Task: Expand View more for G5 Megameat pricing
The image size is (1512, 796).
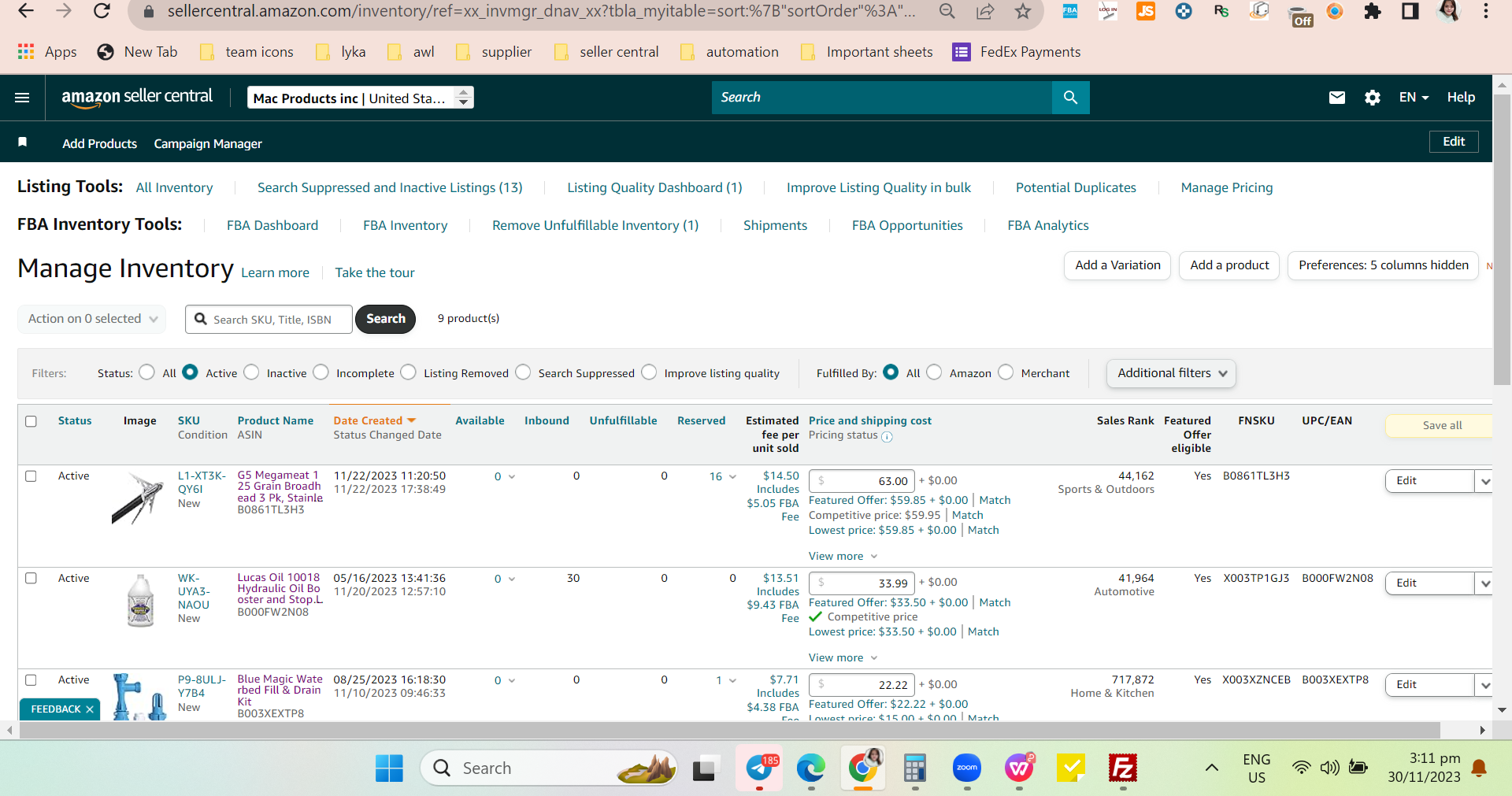Action: tap(843, 556)
